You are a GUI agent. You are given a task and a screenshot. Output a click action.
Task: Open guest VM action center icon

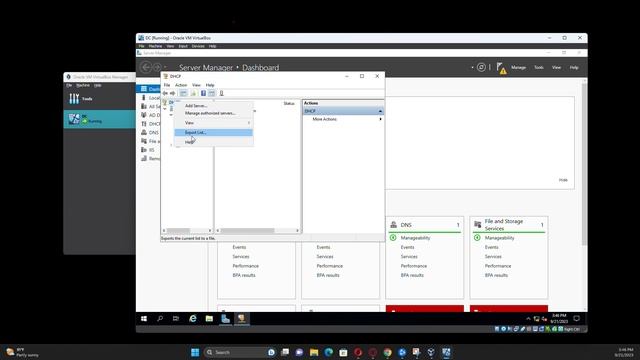pos(576,318)
